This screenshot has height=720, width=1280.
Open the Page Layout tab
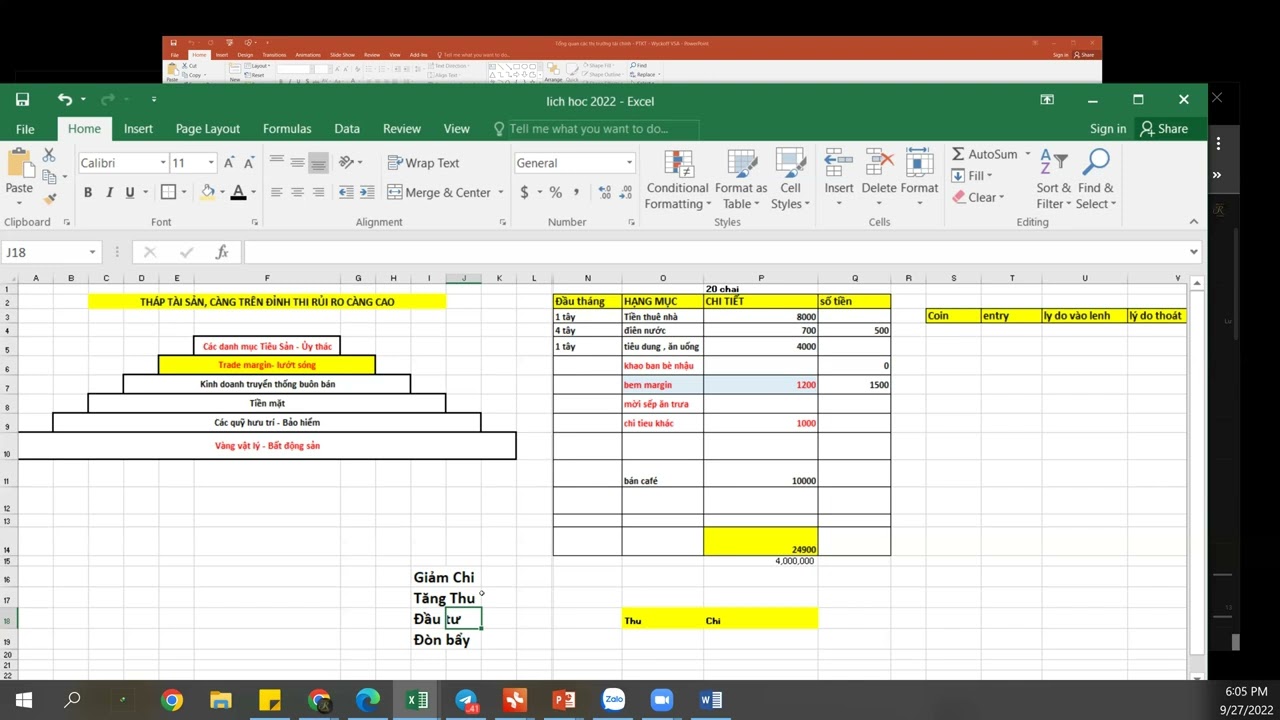(x=208, y=129)
